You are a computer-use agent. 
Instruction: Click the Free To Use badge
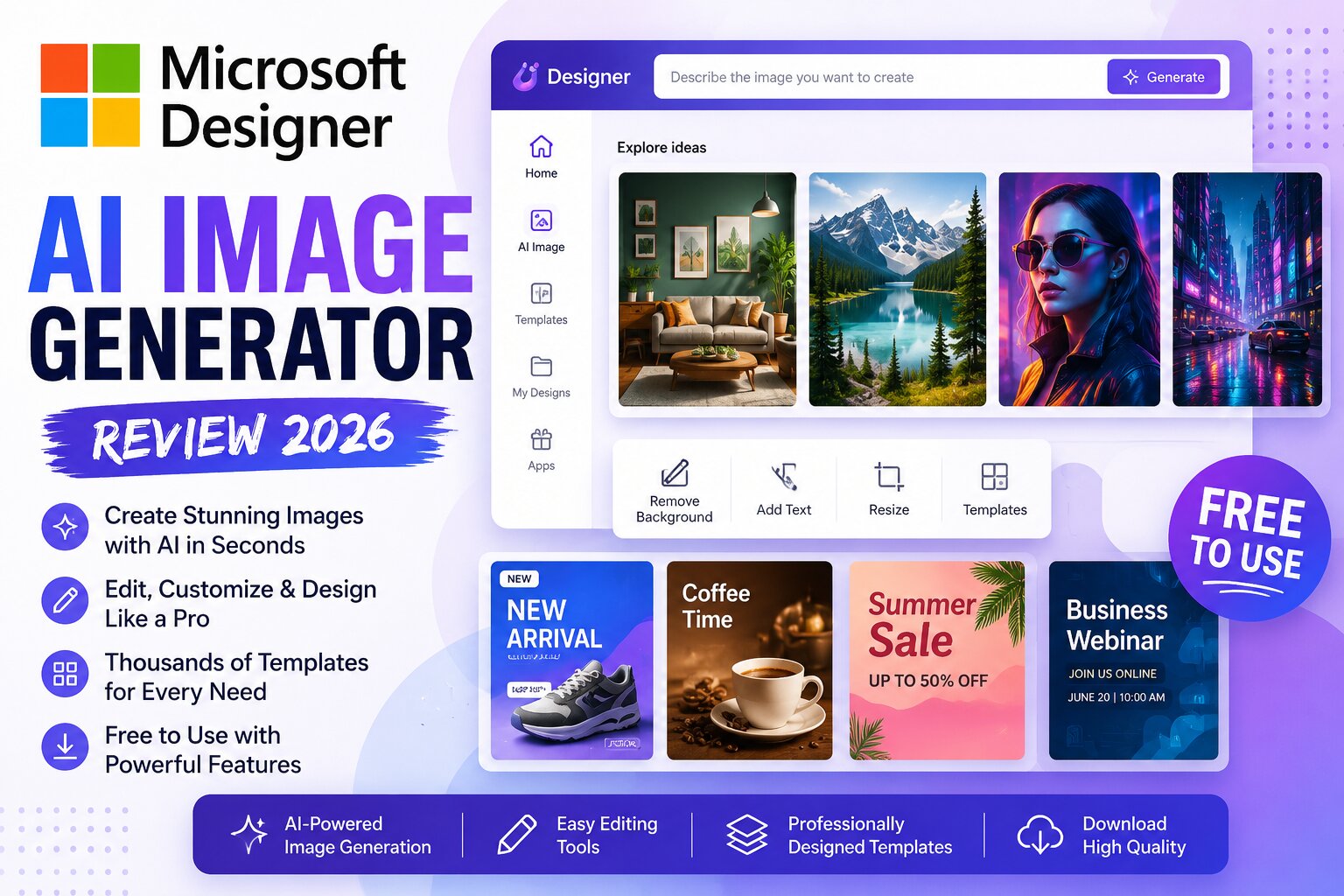tap(1249, 537)
